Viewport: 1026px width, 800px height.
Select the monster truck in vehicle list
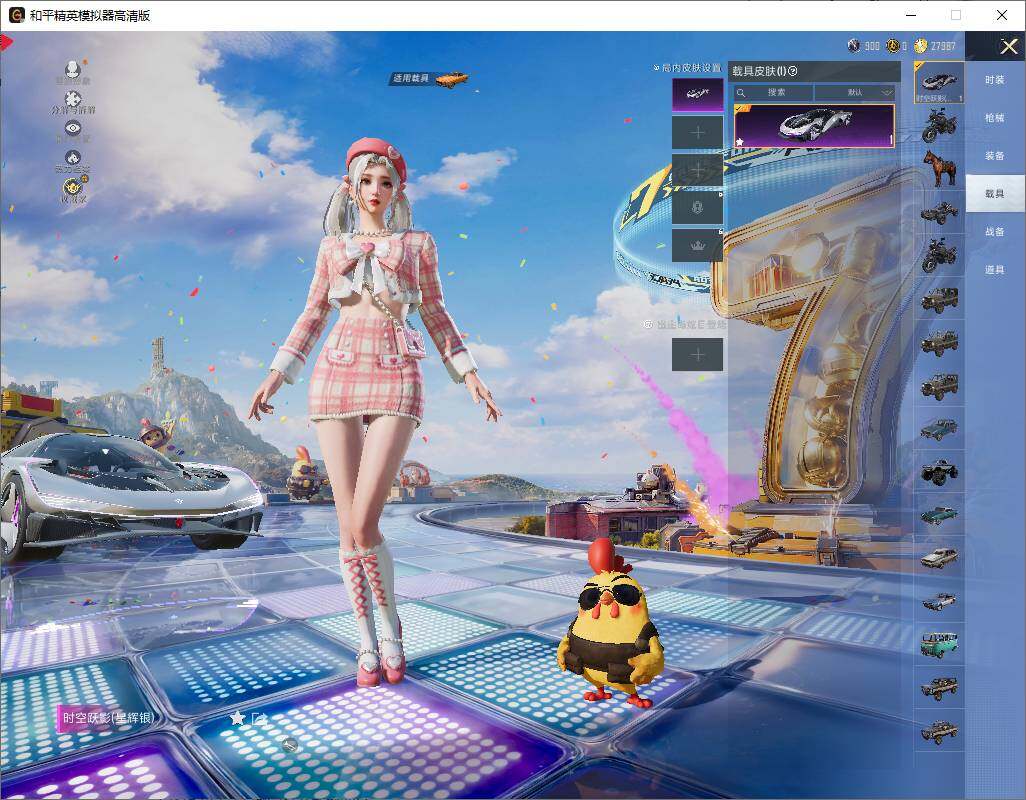coord(939,471)
